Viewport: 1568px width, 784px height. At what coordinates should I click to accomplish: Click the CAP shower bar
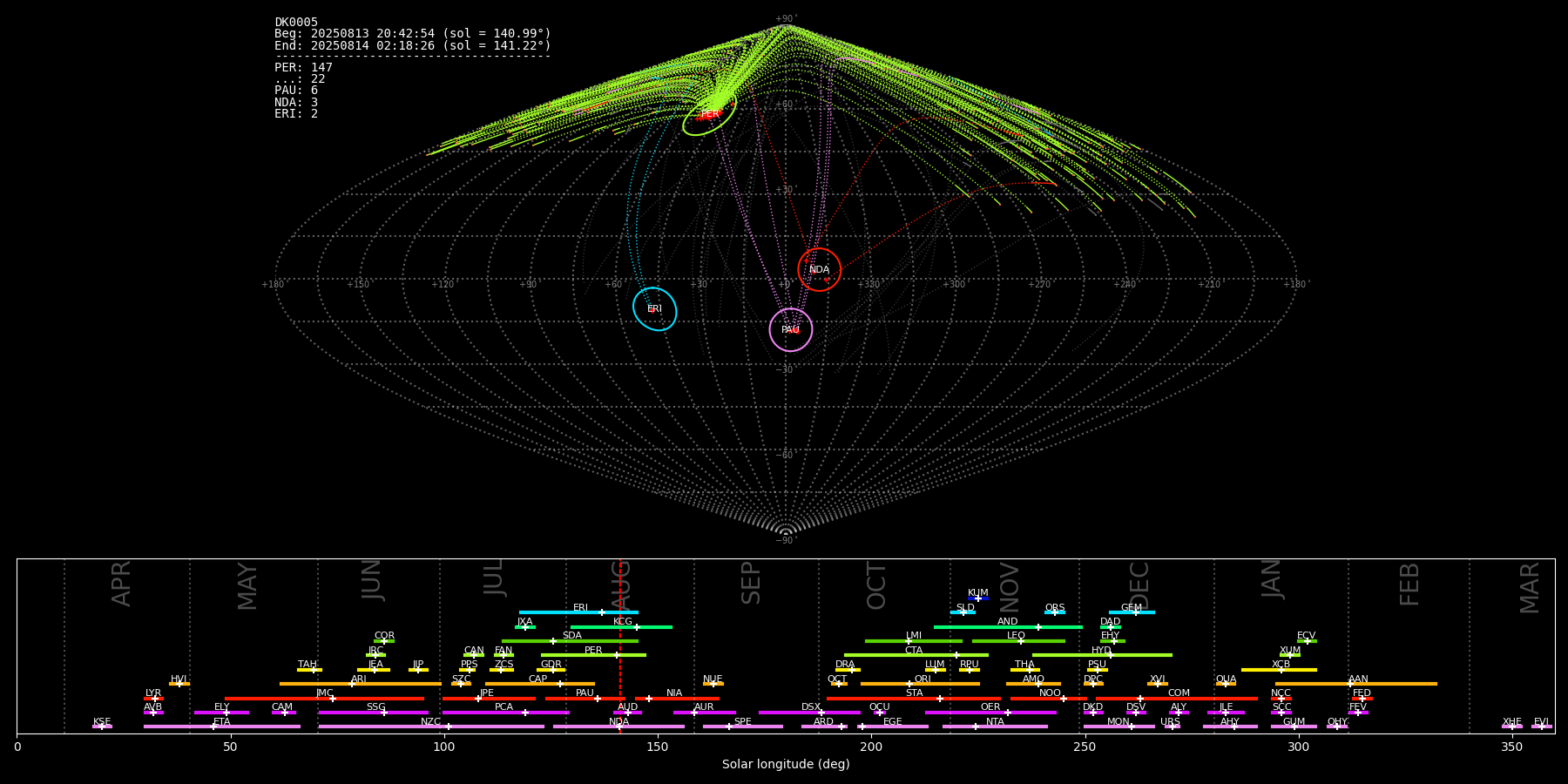coord(540,684)
